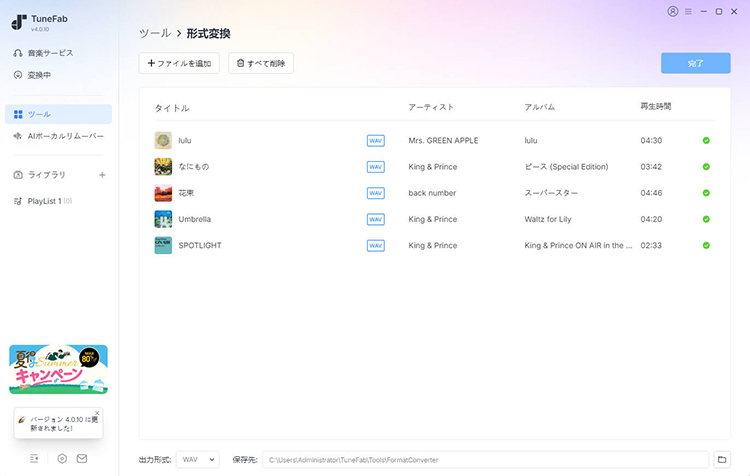
Task: Click duration 04:30
Action: click(x=651, y=141)
